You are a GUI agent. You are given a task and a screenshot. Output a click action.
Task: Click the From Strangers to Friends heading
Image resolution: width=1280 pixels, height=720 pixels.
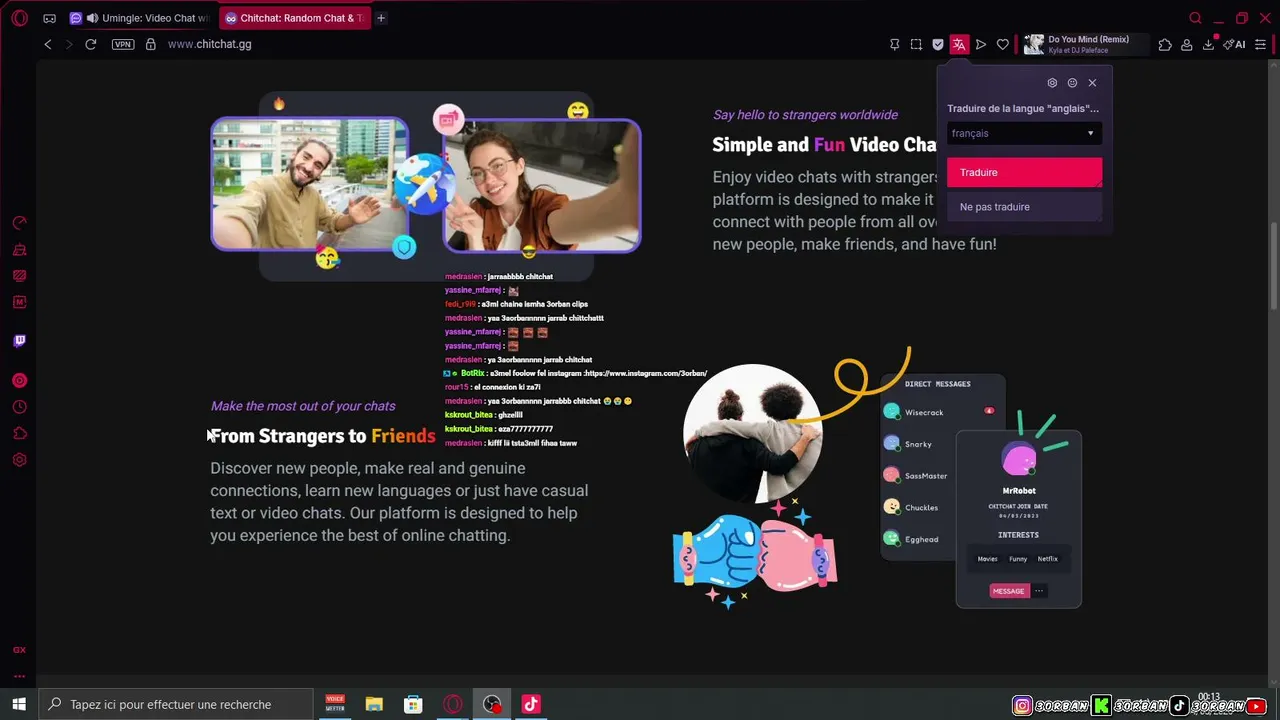pos(323,436)
